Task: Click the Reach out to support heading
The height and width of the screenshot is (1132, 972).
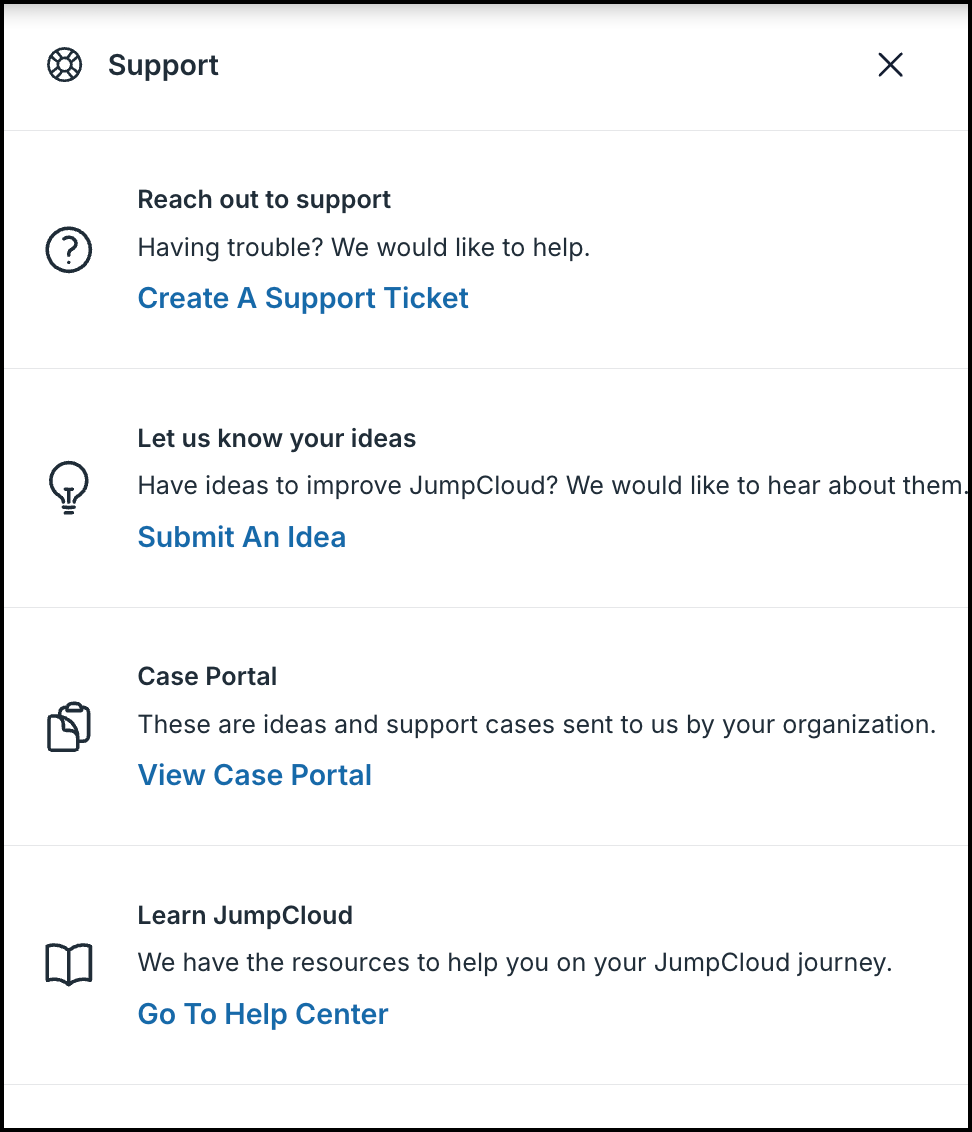Action: pyautogui.click(x=264, y=199)
